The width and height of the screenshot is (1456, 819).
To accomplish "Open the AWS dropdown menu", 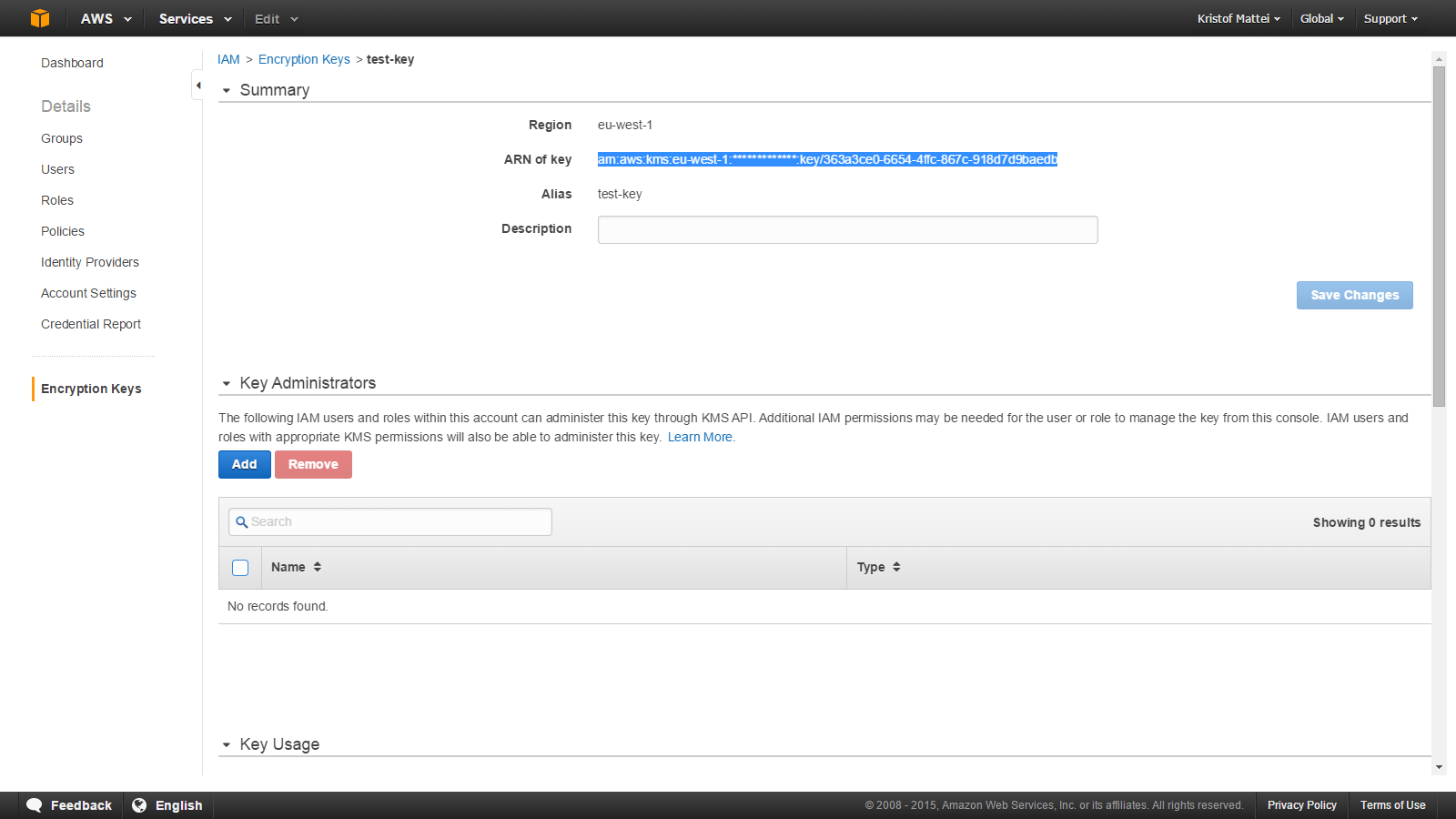I will (106, 18).
